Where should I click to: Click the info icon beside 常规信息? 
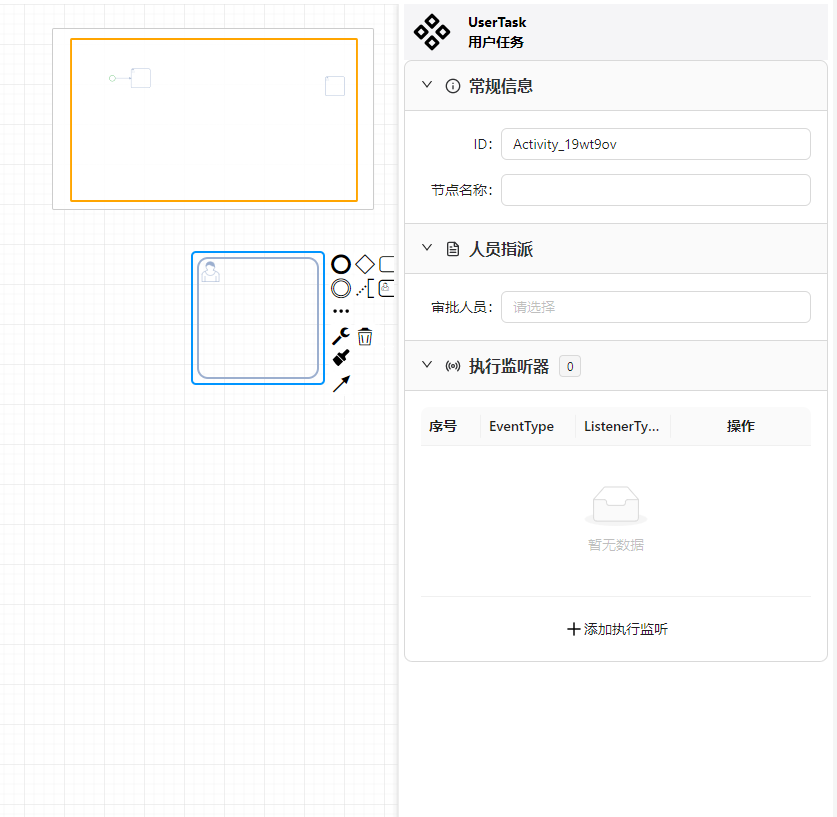click(453, 86)
